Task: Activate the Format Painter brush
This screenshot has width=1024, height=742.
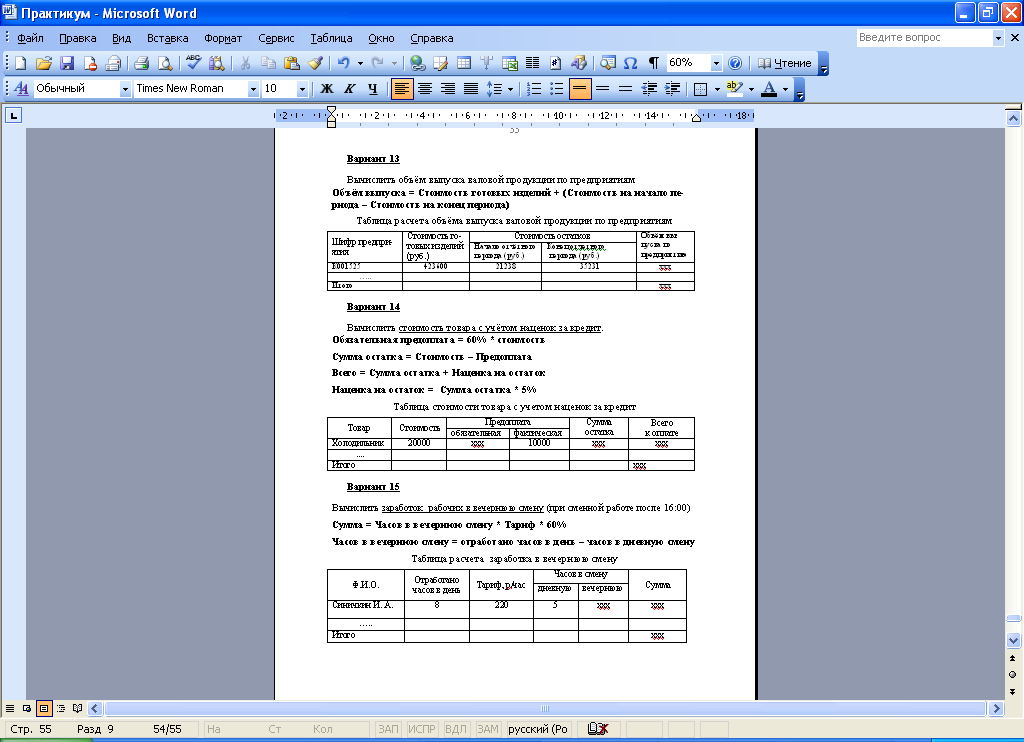Action: (x=315, y=63)
